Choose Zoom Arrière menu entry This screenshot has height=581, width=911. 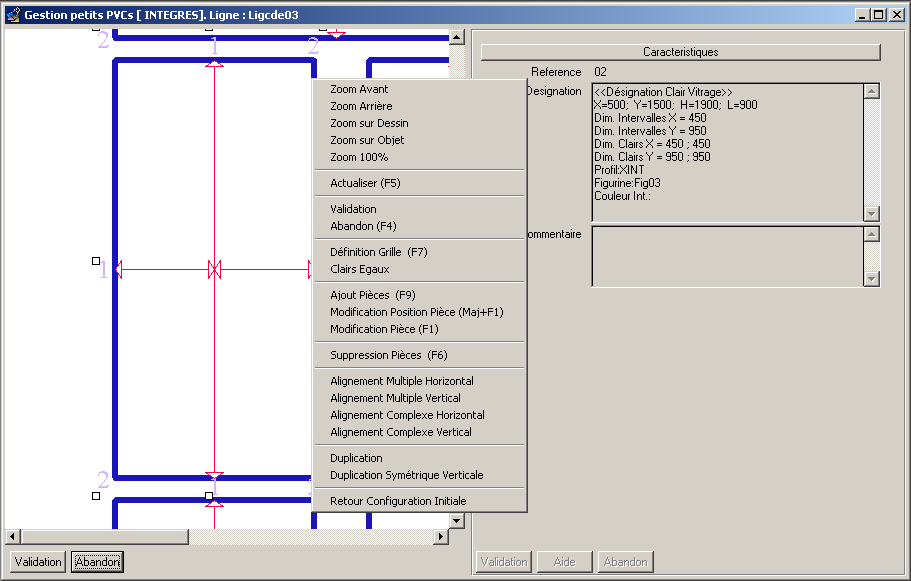361,106
